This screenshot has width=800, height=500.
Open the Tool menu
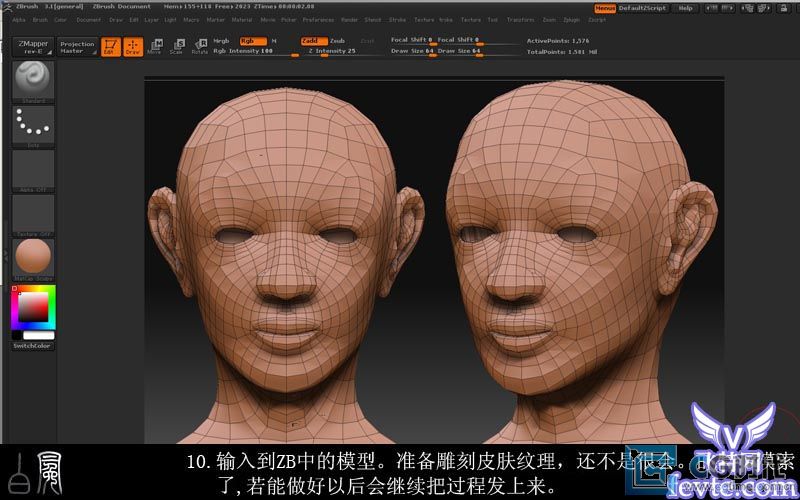[x=493, y=20]
